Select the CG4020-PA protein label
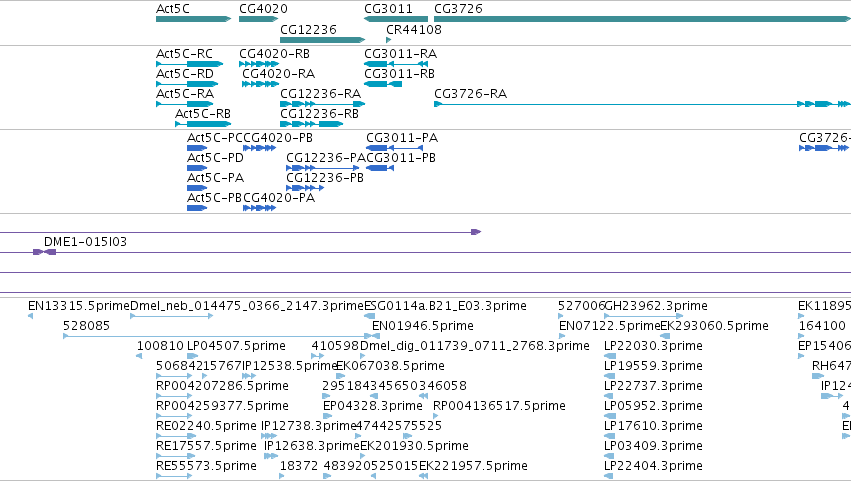Image resolution: width=851 pixels, height=481 pixels. (x=279, y=198)
